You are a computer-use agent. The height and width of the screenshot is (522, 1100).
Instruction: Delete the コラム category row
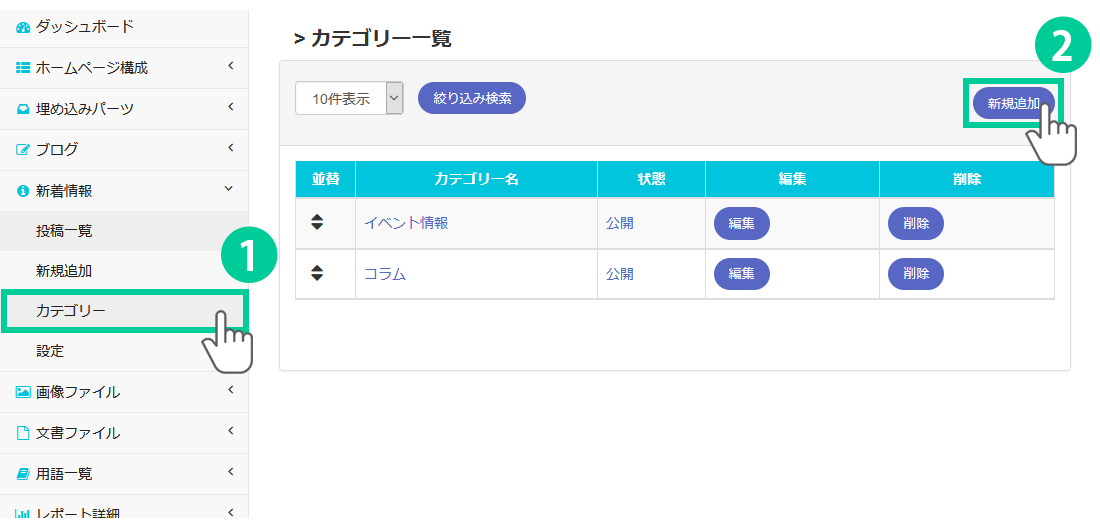(915, 273)
